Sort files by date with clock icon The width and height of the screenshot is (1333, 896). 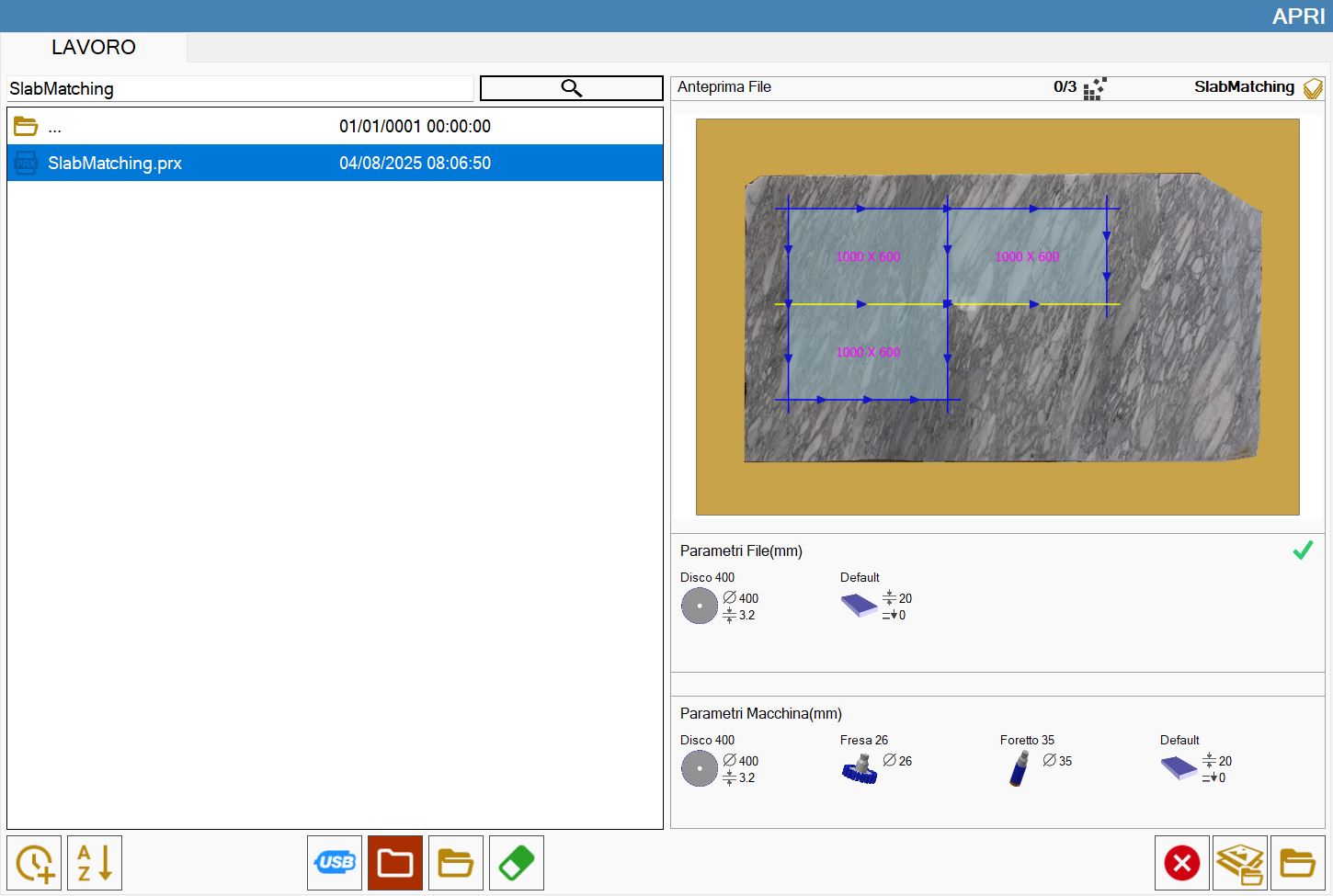coord(34,863)
